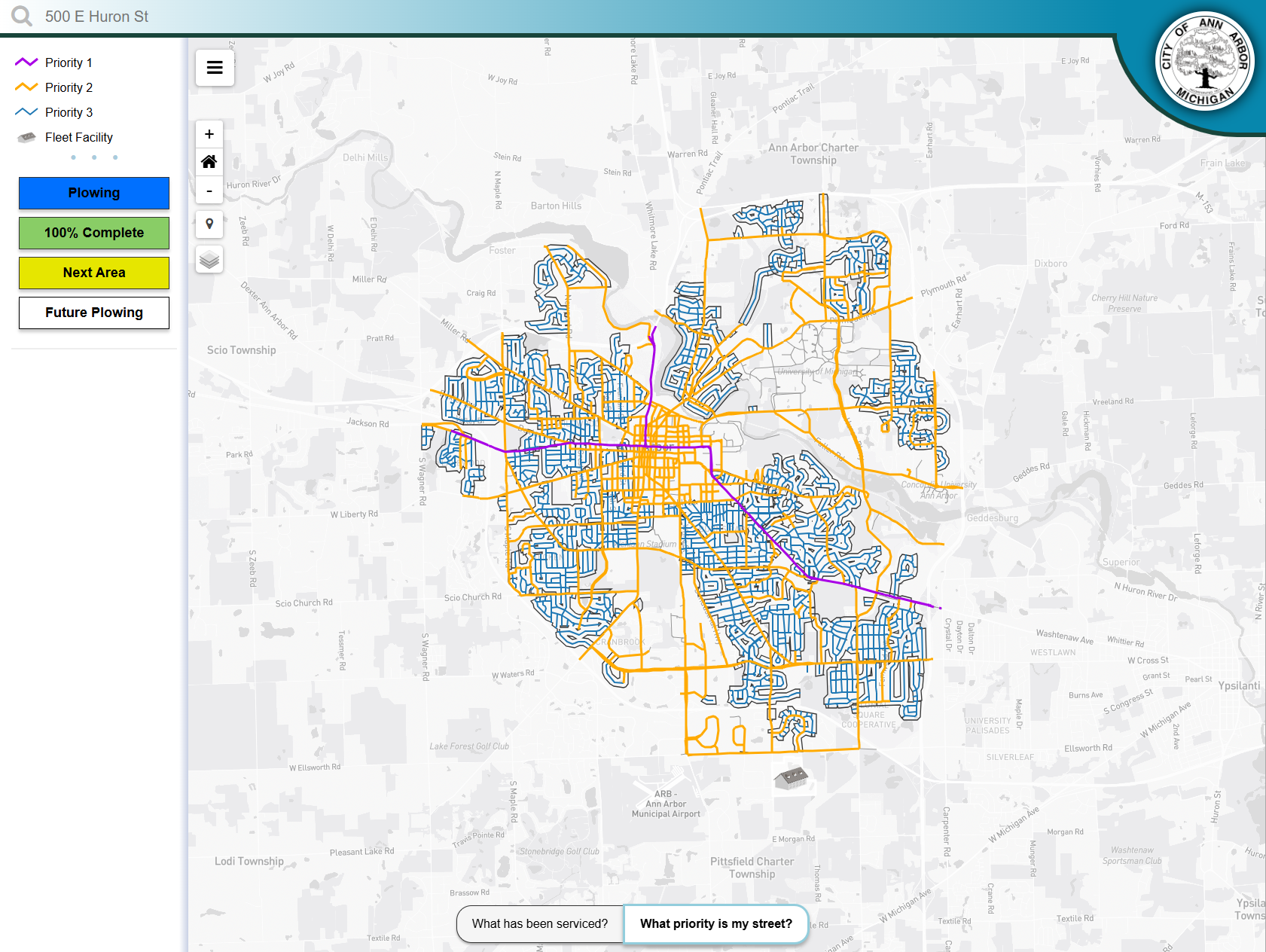The width and height of the screenshot is (1266, 952).
Task: Click the Stonebridge Golf Club label
Action: point(560,852)
